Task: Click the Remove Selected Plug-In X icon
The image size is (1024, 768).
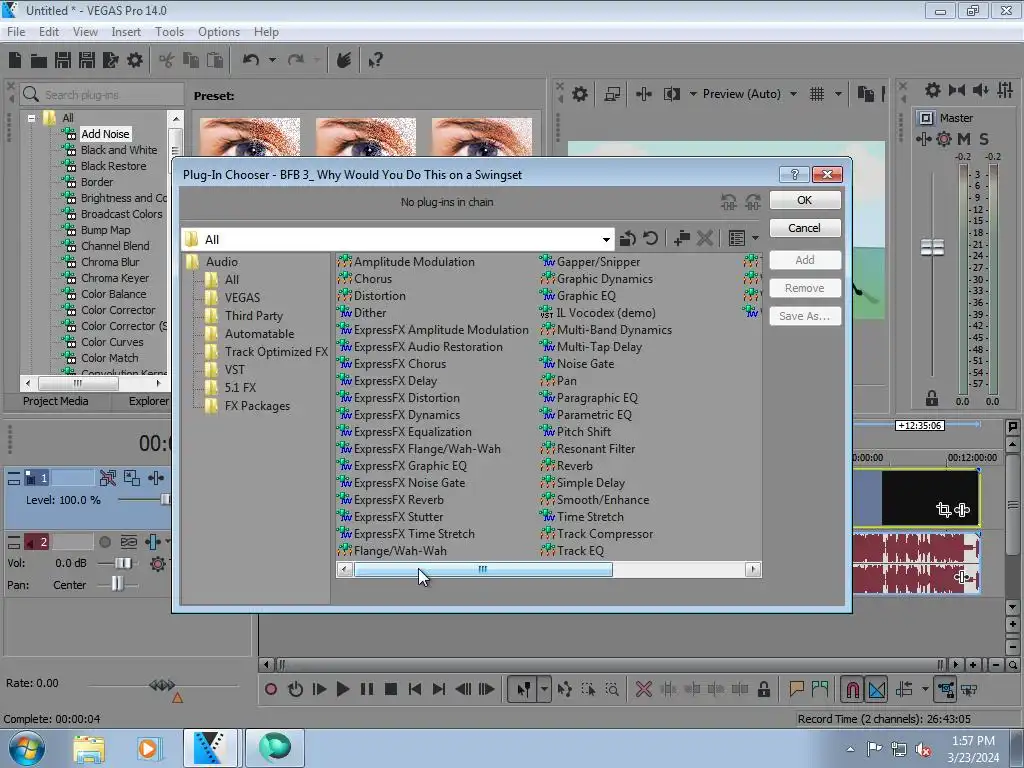Action: click(705, 238)
